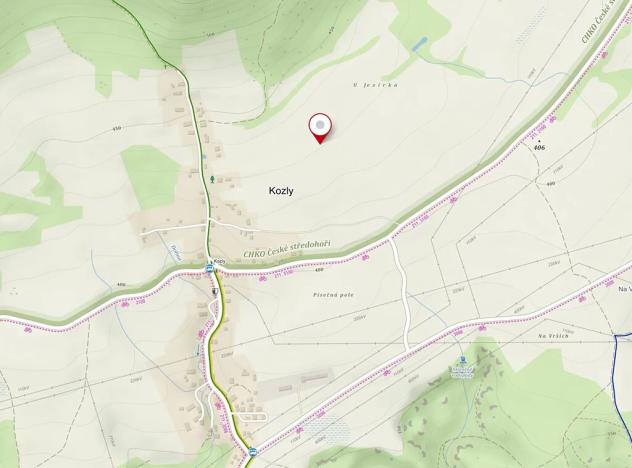Click the Kozly village name label
The image size is (632, 468).
[281, 191]
